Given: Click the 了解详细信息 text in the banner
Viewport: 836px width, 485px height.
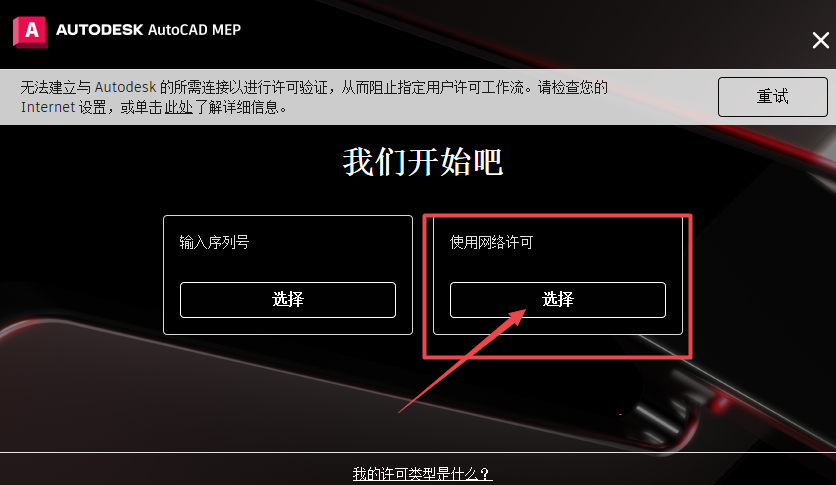Looking at the screenshot, I should [x=236, y=107].
